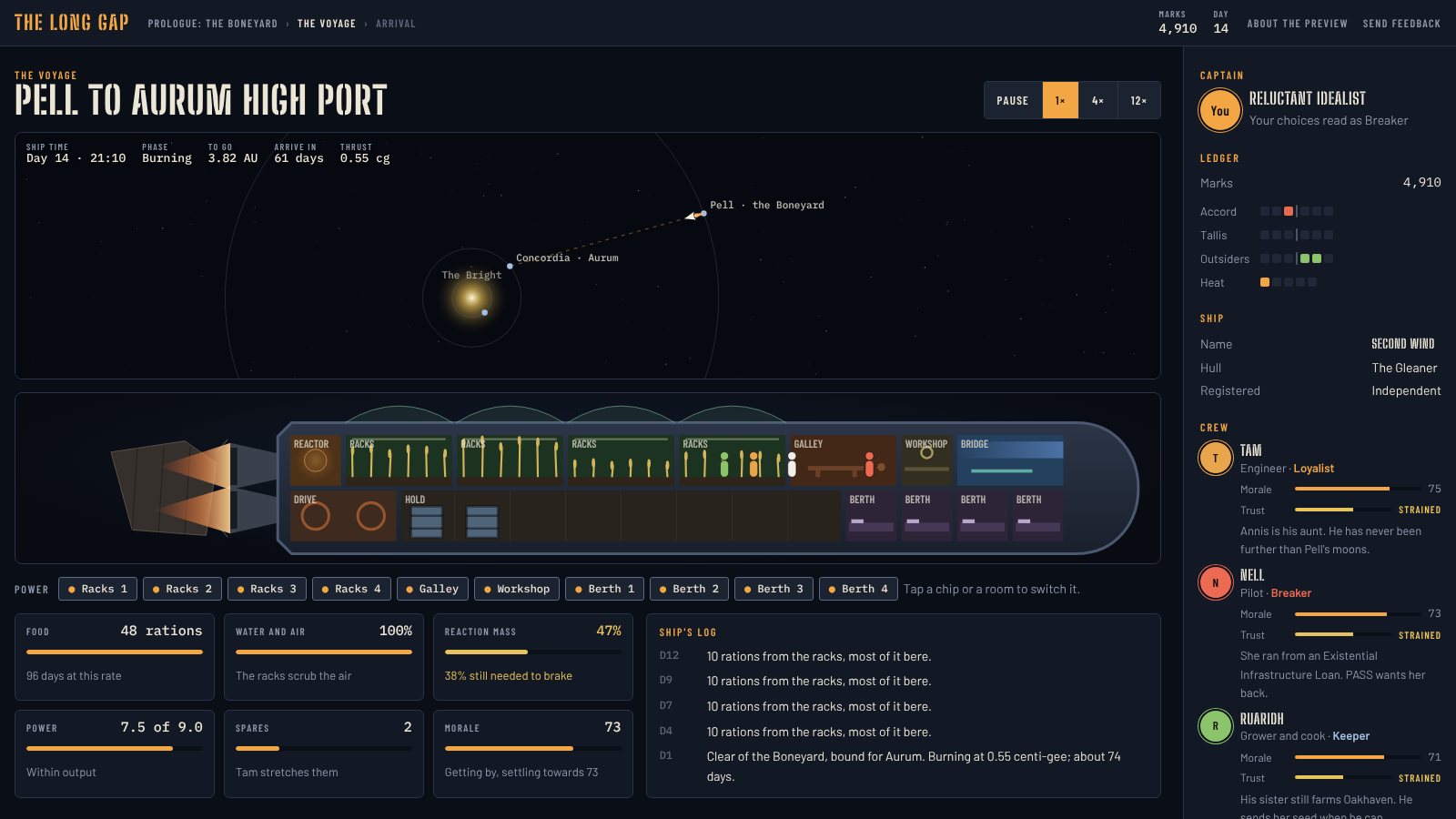Open About the Preview

[1297, 24]
